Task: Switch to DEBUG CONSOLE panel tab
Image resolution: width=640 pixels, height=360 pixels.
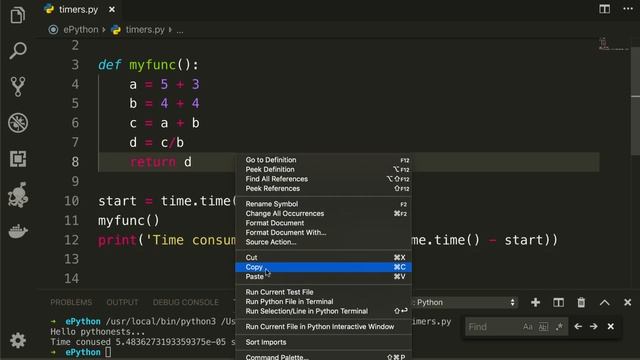Action: (186, 302)
